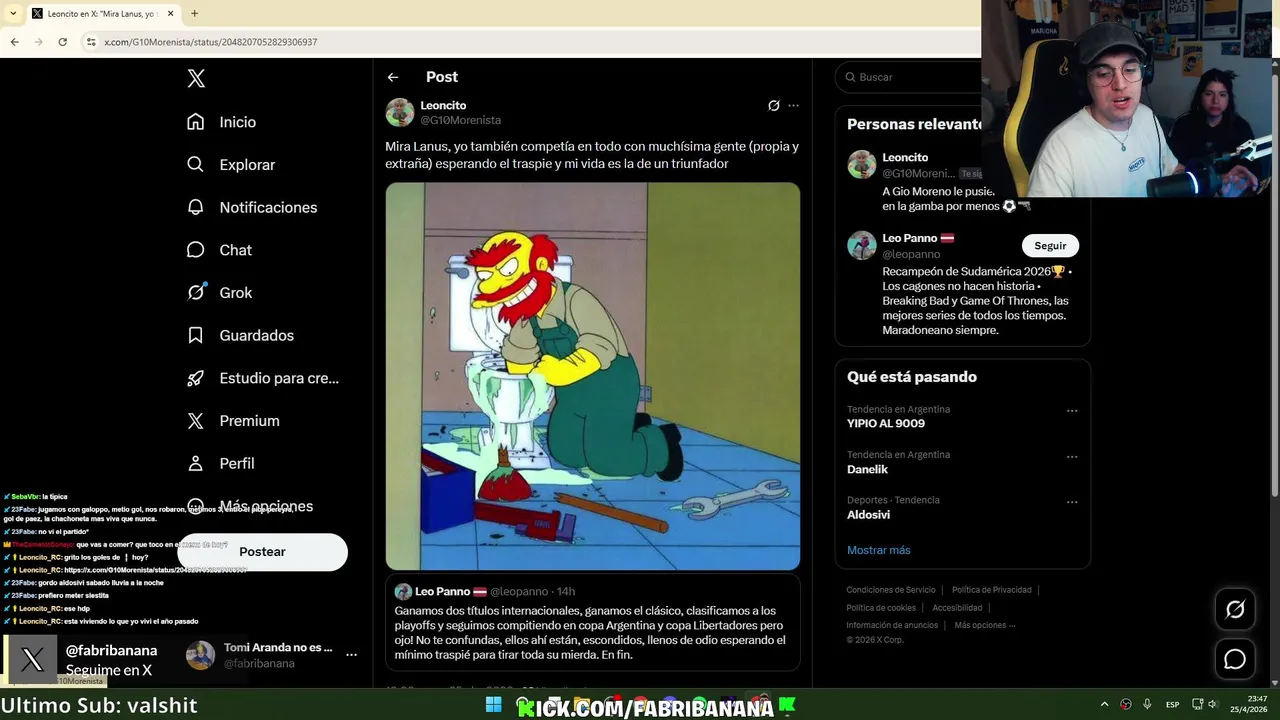
Task: Click the X logo in sidebar
Action: tap(196, 79)
